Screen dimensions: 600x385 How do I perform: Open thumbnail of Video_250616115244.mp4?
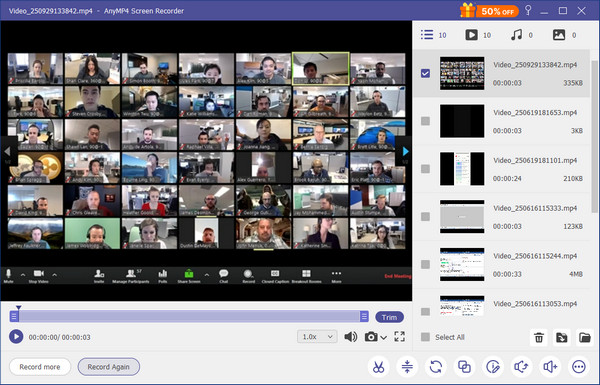(462, 264)
